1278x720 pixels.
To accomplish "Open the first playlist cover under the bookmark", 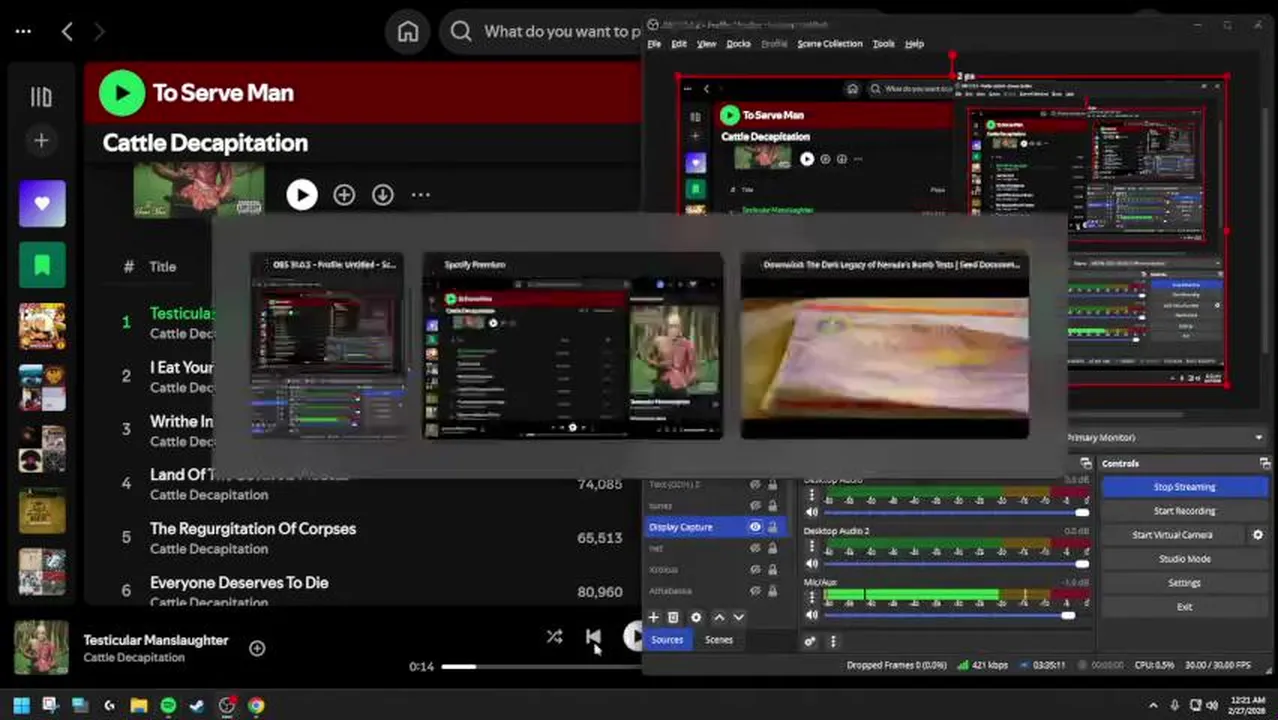I will pyautogui.click(x=42, y=327).
